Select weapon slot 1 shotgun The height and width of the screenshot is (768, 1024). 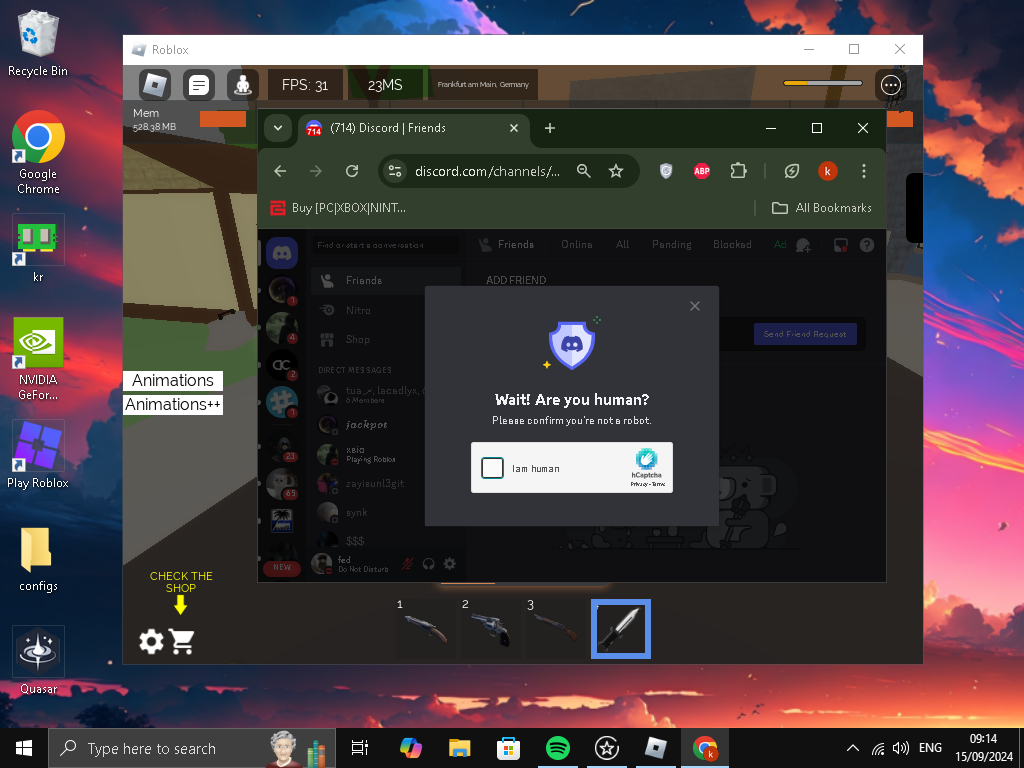coord(425,629)
